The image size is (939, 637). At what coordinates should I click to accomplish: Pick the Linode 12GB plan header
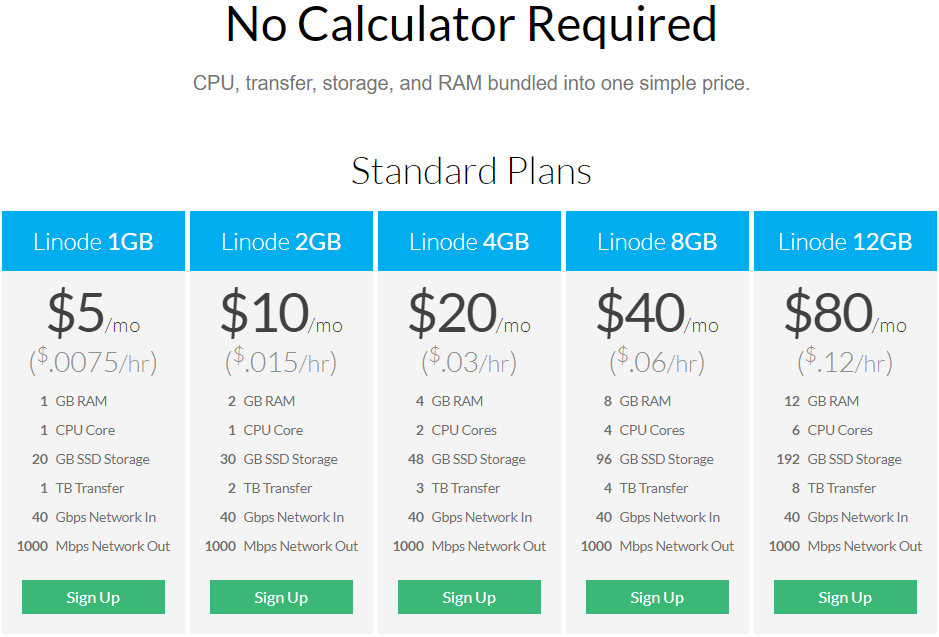click(x=845, y=241)
